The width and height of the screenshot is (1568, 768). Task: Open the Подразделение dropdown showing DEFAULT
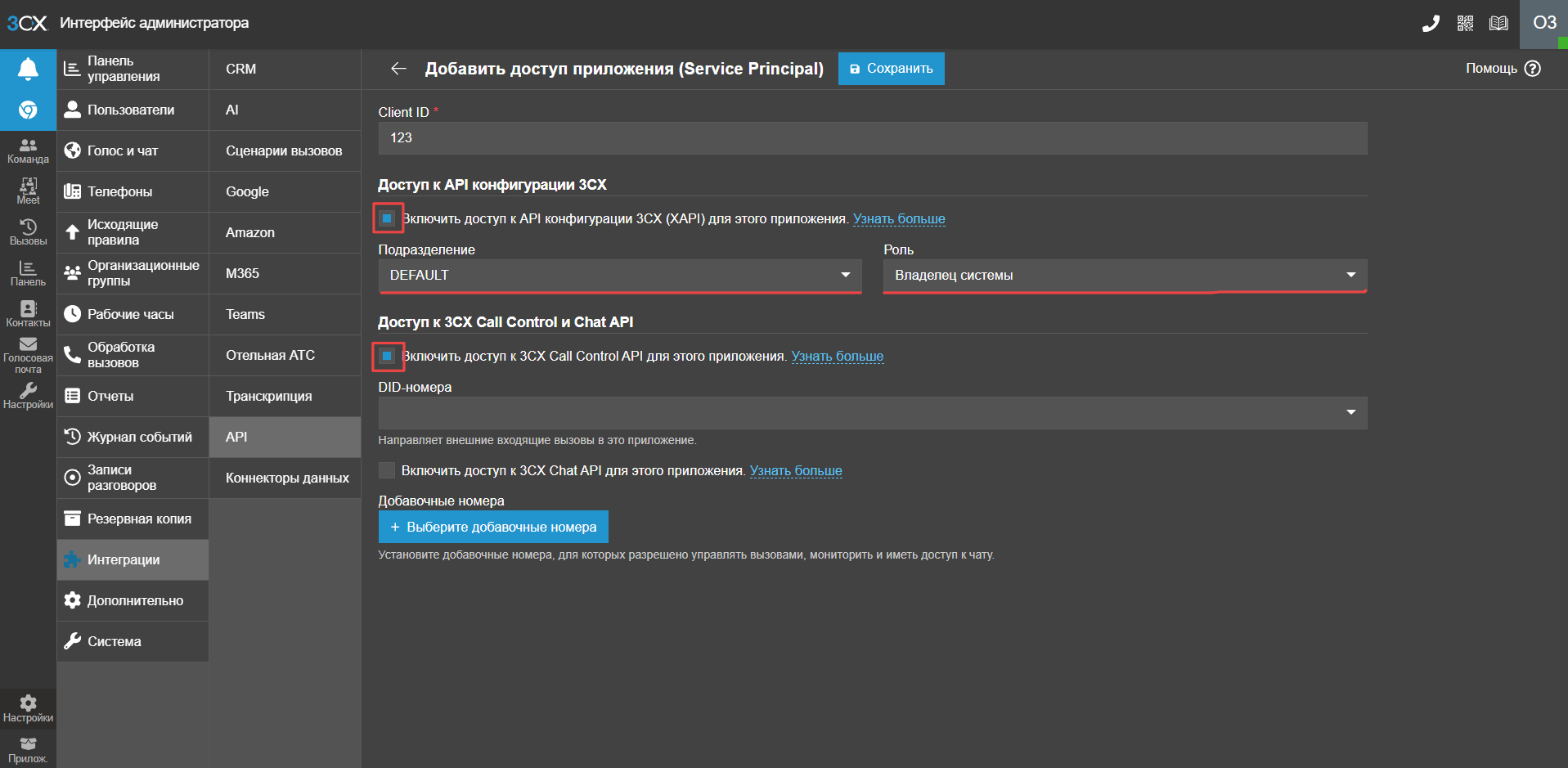tap(620, 276)
